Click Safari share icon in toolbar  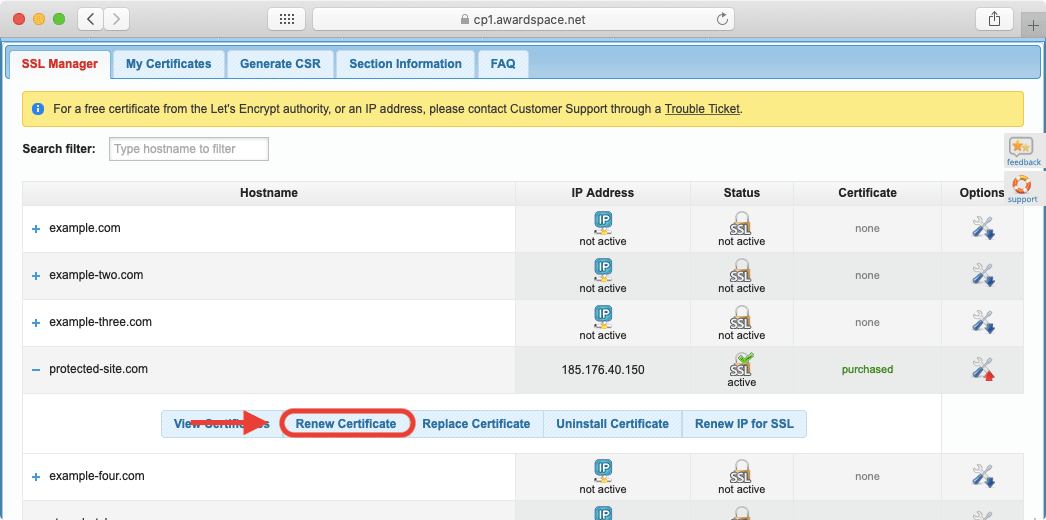994,19
